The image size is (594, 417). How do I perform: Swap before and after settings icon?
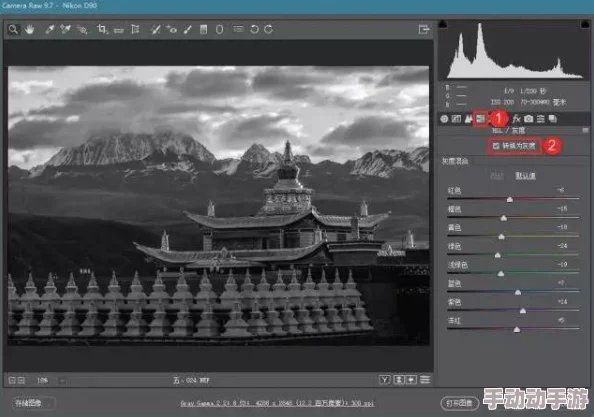[x=399, y=380]
